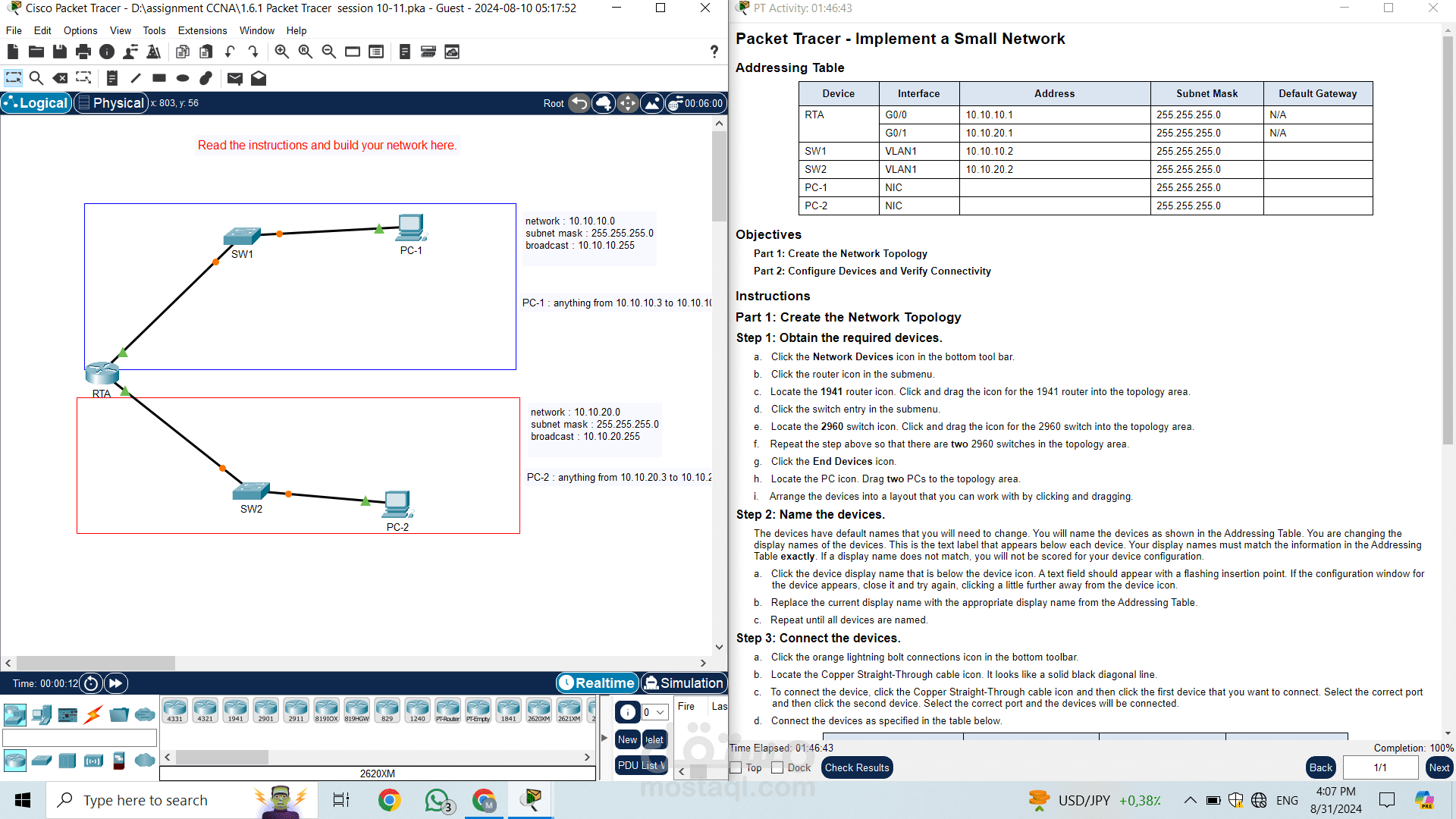Click the Next button at bottom right
Viewport: 1456px width, 819px height.
[1438, 767]
